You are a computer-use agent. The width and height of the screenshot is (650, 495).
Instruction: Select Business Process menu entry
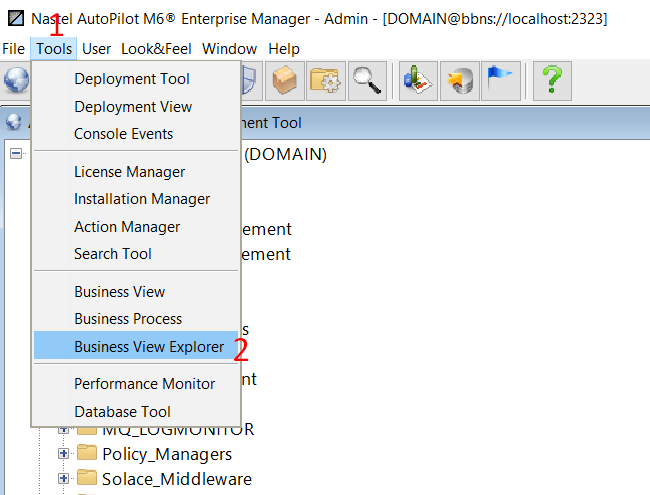coord(136,319)
